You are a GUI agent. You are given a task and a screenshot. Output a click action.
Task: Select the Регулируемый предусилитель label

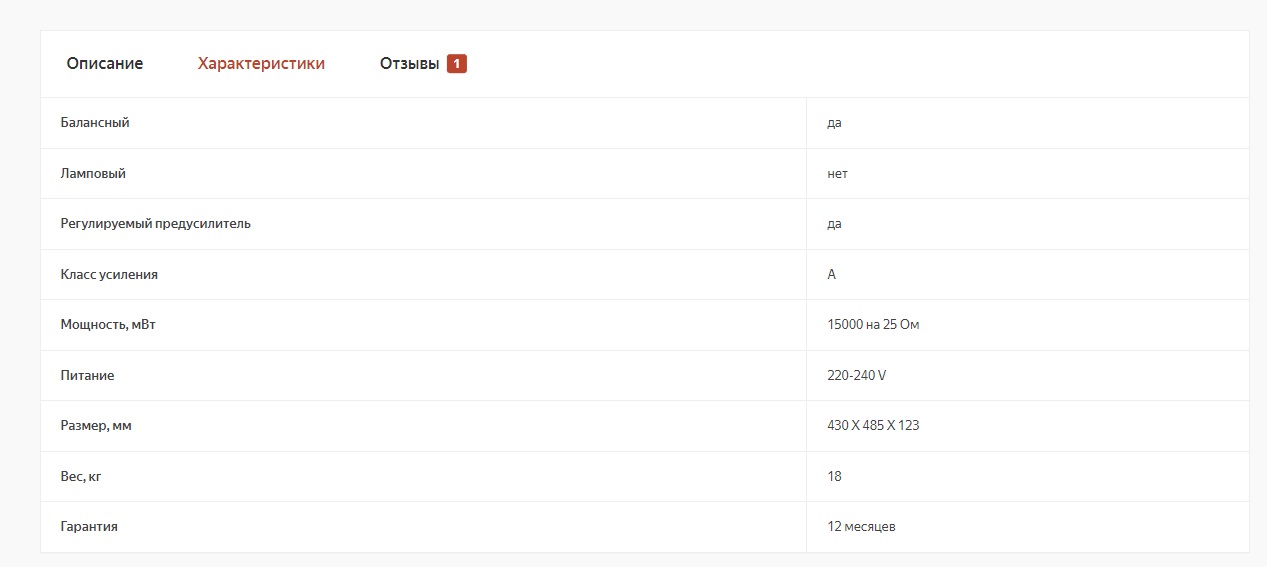coord(156,224)
